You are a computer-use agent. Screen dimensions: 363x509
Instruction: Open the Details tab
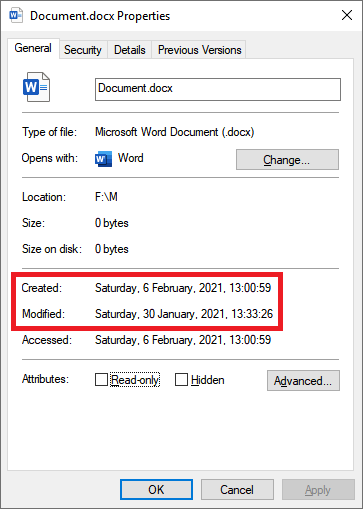click(130, 50)
